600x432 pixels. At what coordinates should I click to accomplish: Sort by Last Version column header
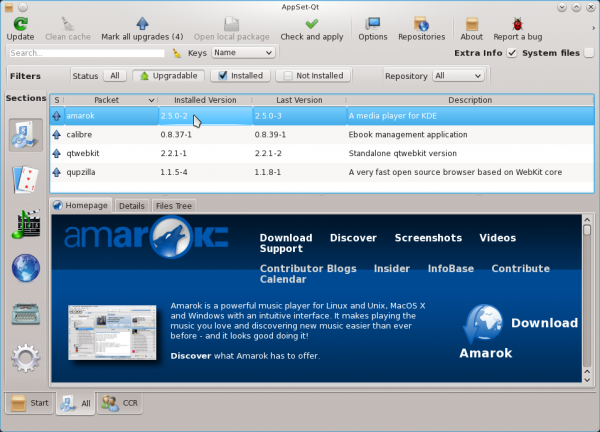[x=299, y=100]
